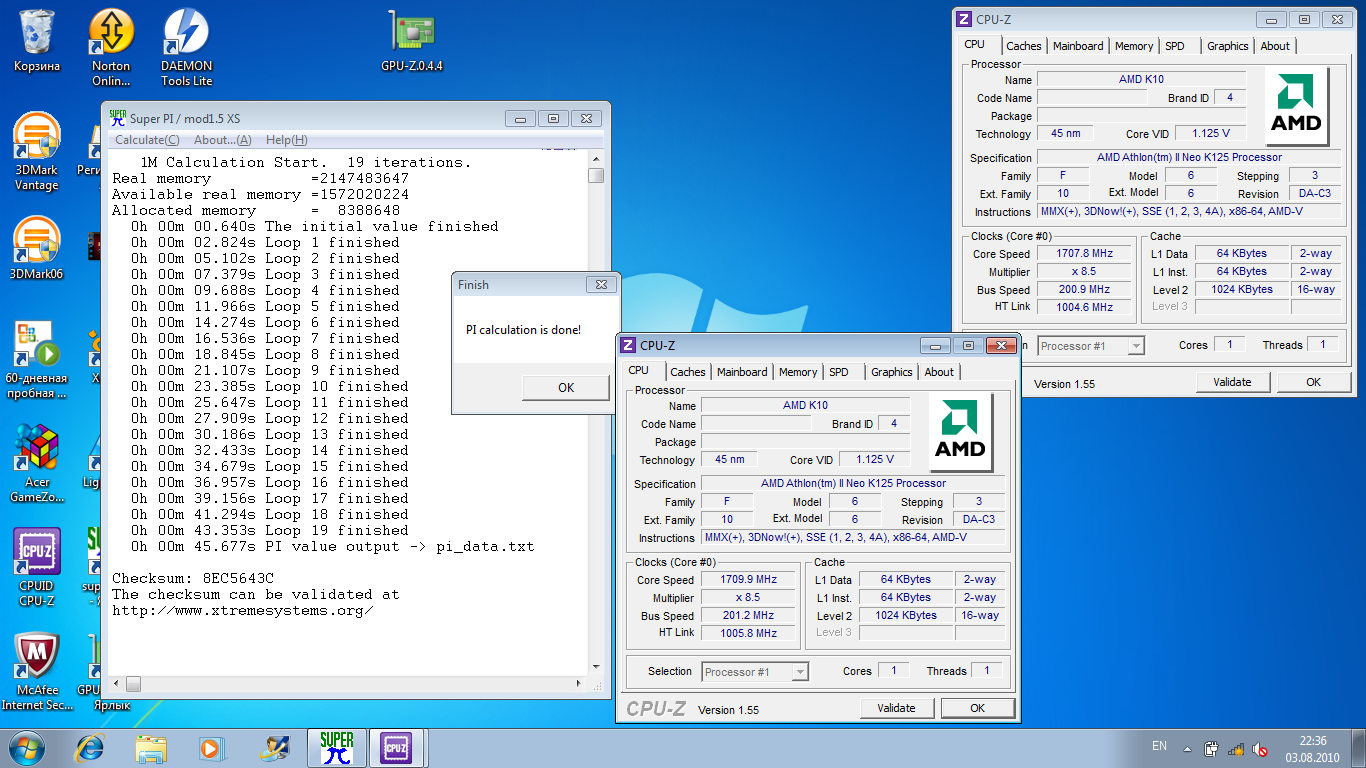Image resolution: width=1366 pixels, height=768 pixels.
Task: Click the Super PI title bar icon
Action: [118, 118]
